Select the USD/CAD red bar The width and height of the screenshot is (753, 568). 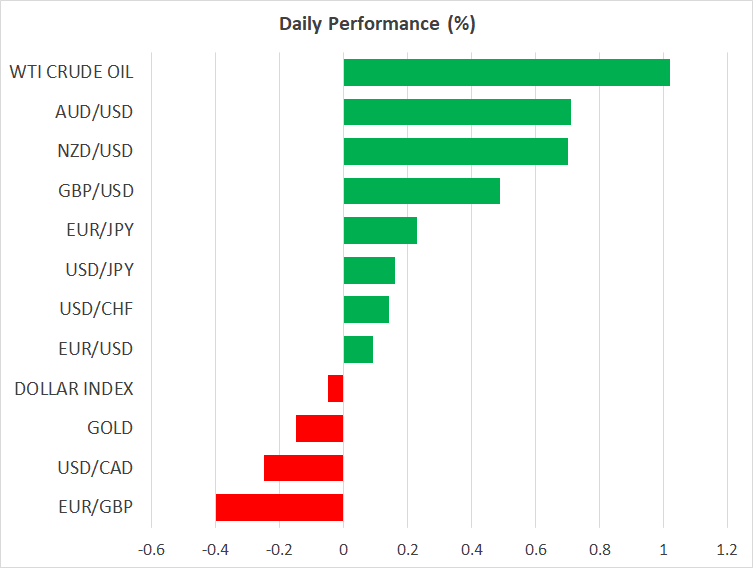304,468
